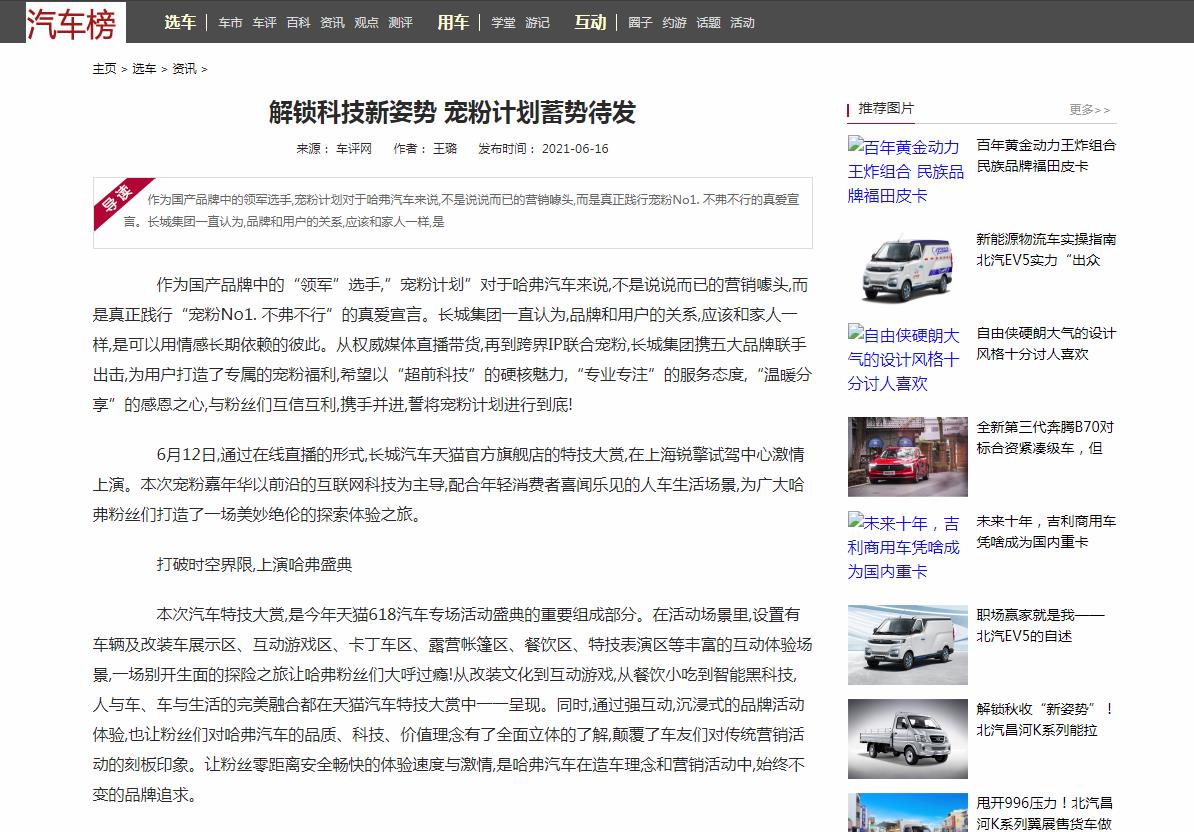Open the white van thumbnail for 新能源物流车实操指南
This screenshot has height=832, width=1194.
click(908, 269)
